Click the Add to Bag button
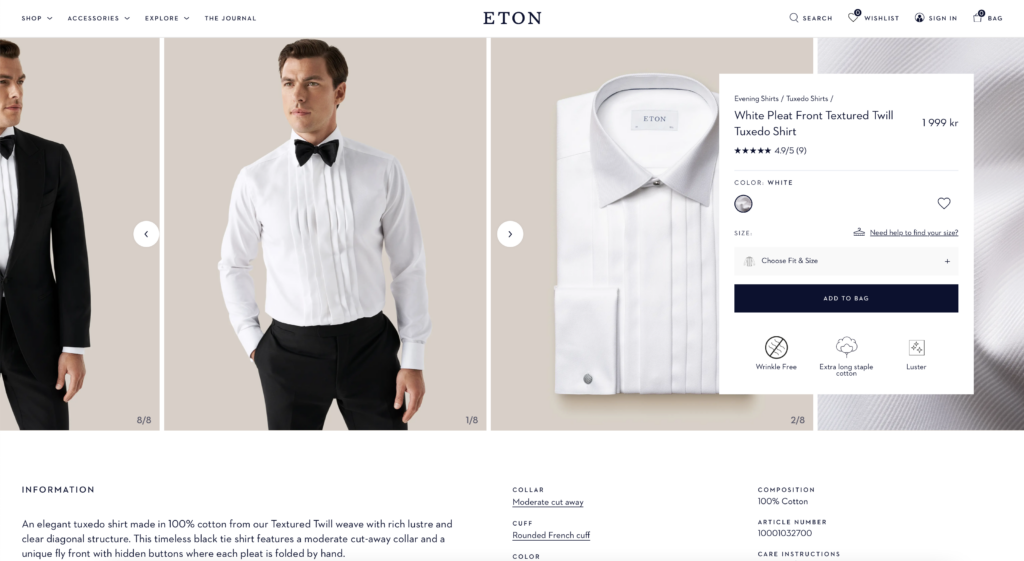The height and width of the screenshot is (561, 1024). [846, 298]
